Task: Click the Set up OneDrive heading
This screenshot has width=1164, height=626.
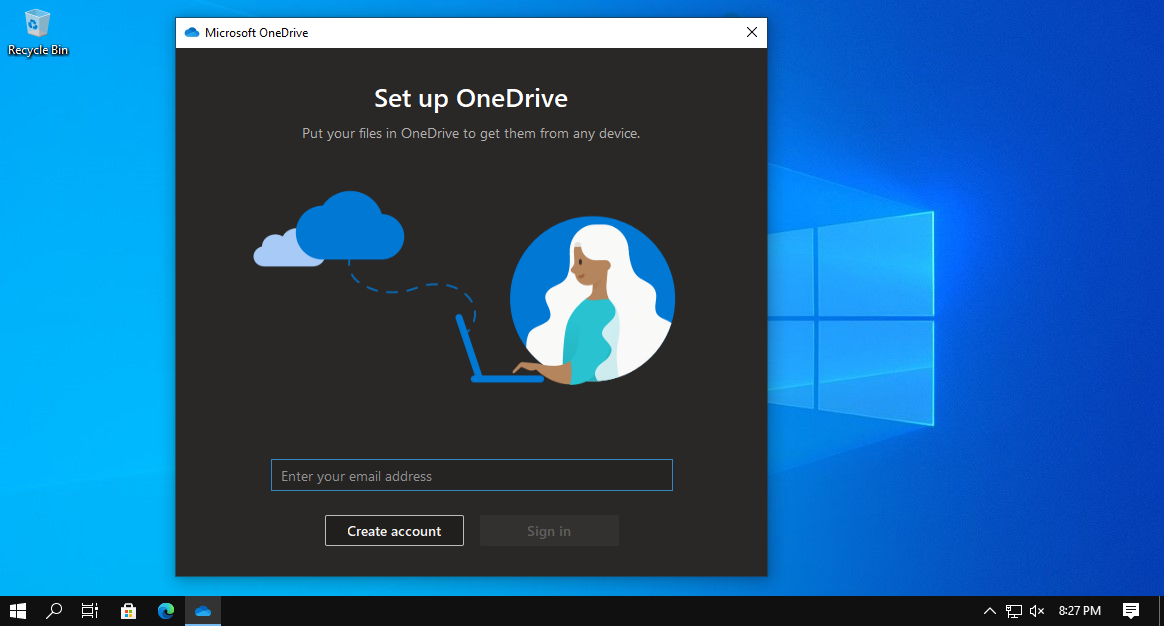Action: (471, 98)
